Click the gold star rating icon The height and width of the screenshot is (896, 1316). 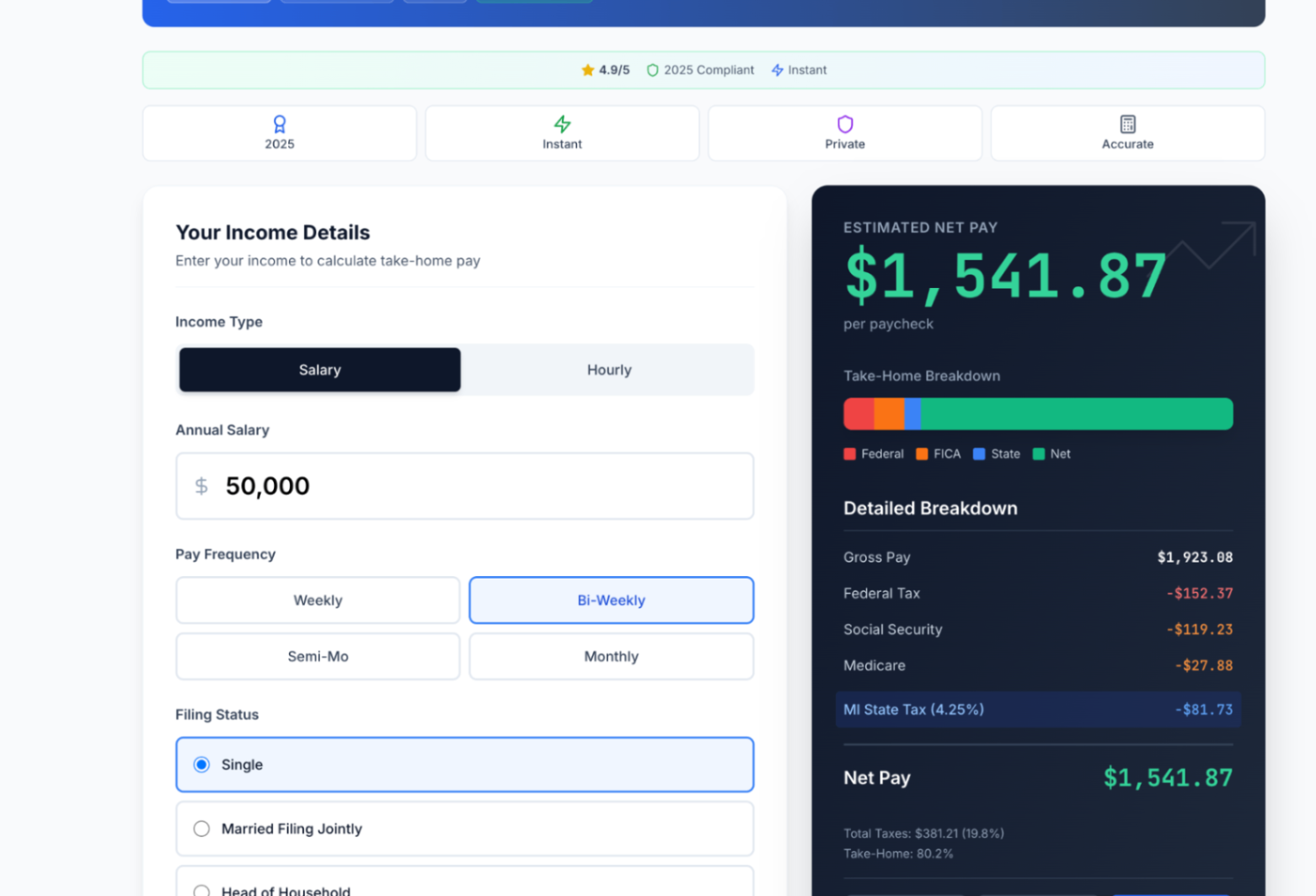pos(588,70)
